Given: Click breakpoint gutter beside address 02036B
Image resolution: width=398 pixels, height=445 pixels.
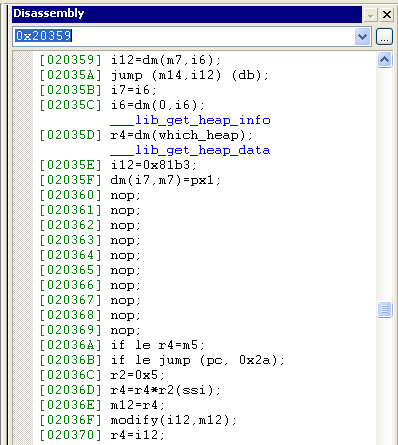Looking at the screenshot, I should (x=23, y=360).
